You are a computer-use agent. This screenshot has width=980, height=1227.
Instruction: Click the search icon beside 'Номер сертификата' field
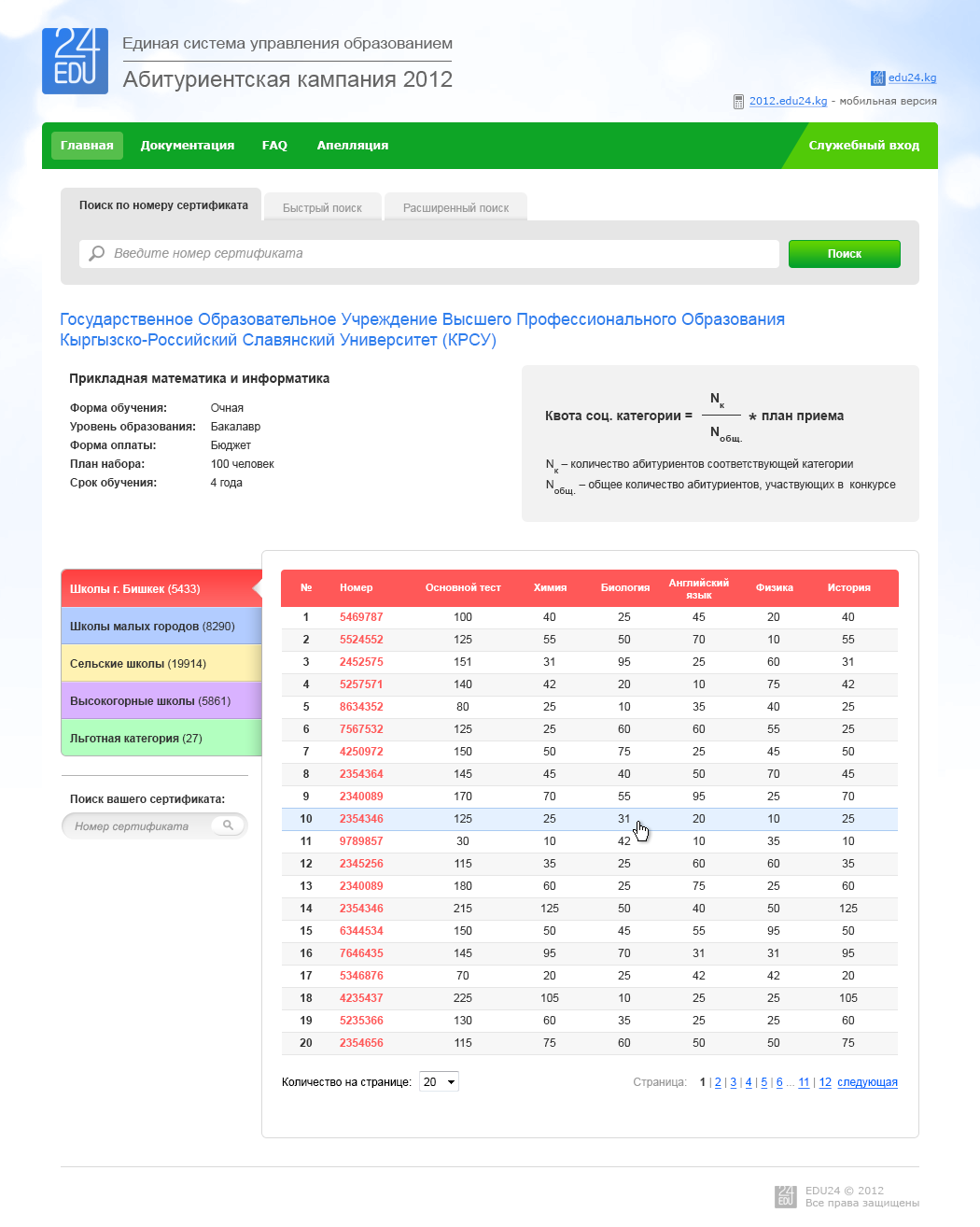click(228, 825)
